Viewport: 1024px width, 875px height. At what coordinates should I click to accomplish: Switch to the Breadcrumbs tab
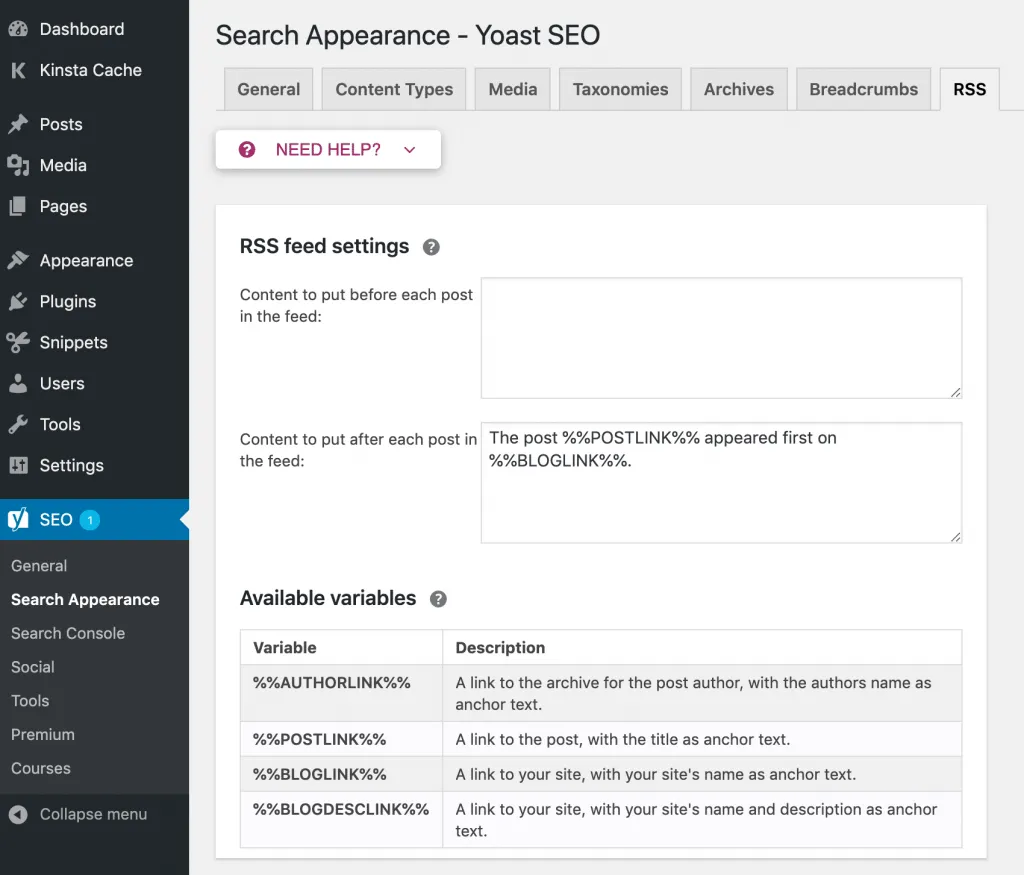click(x=863, y=89)
